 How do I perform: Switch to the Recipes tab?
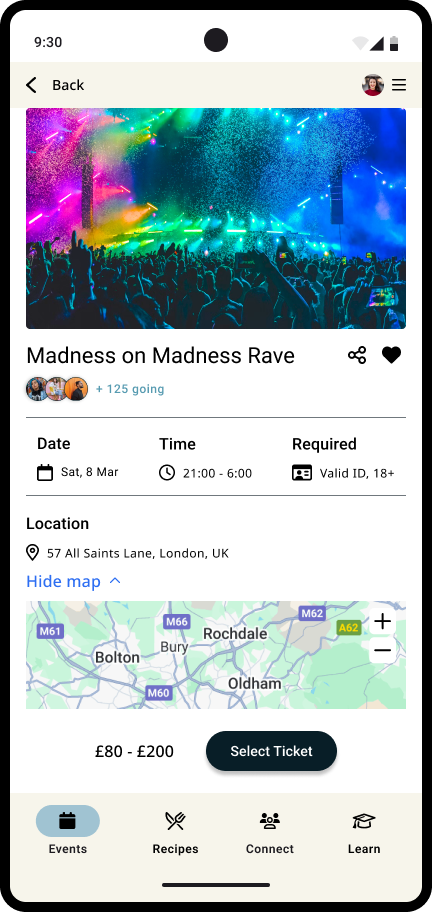click(x=175, y=830)
